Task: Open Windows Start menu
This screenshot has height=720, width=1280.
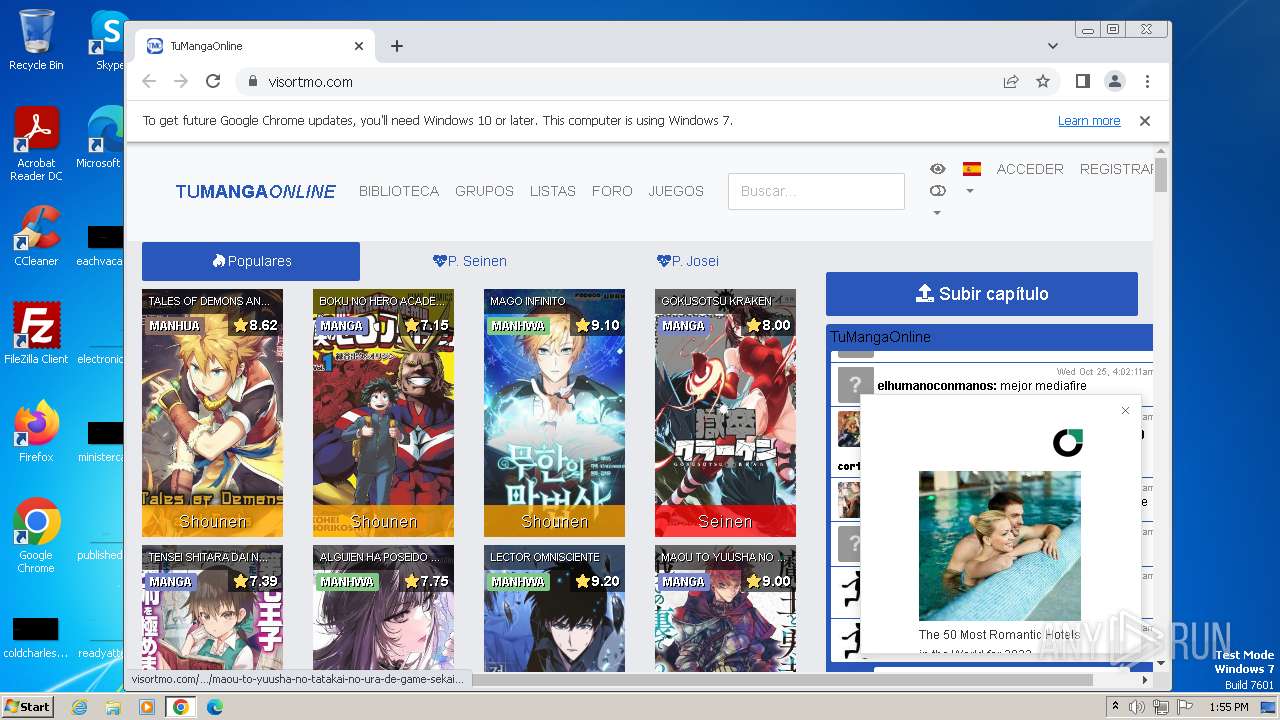Action: click(27, 706)
